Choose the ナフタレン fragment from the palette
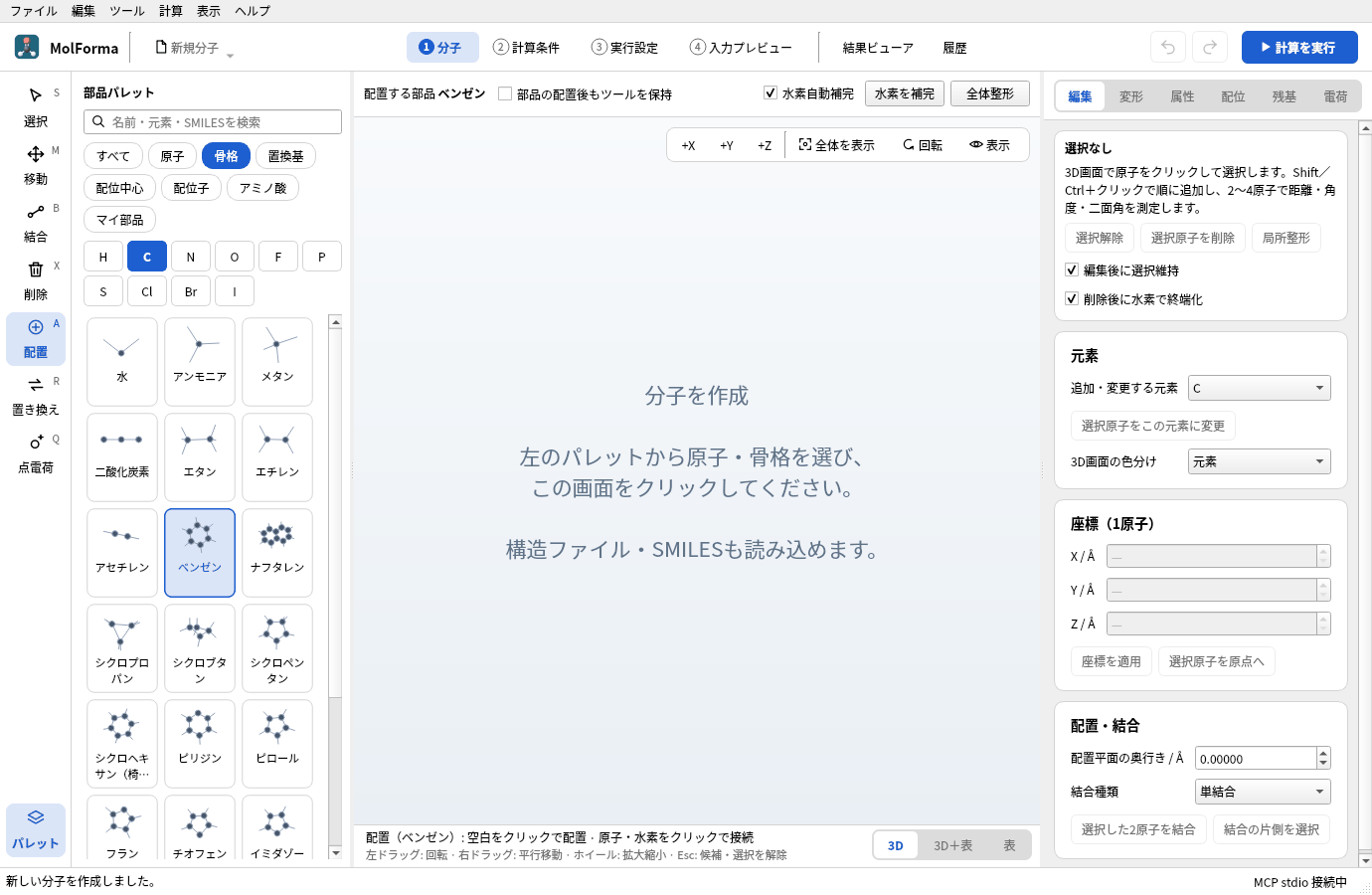Screen dimensions: 1372x895 (x=277, y=552)
